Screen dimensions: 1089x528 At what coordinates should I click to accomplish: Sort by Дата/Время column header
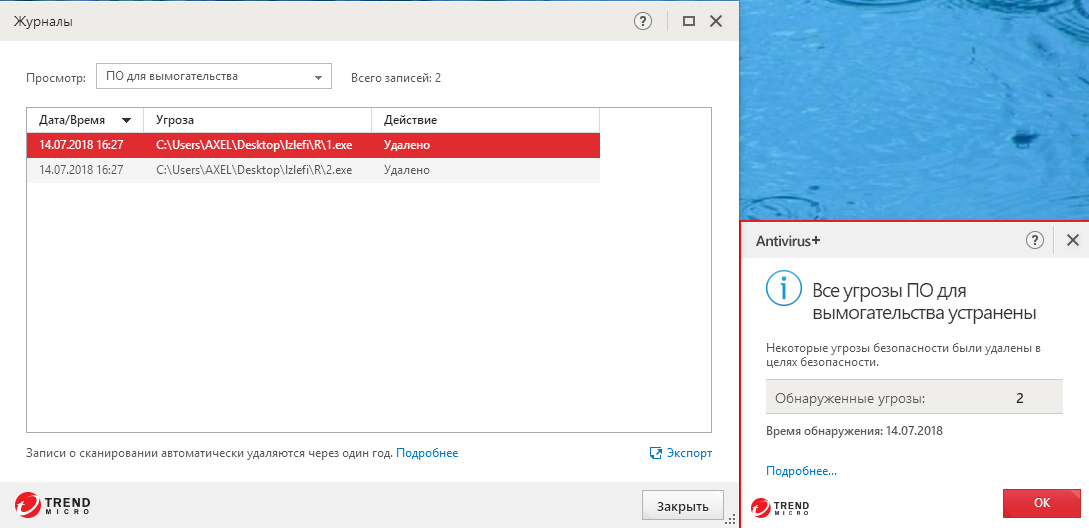(85, 120)
